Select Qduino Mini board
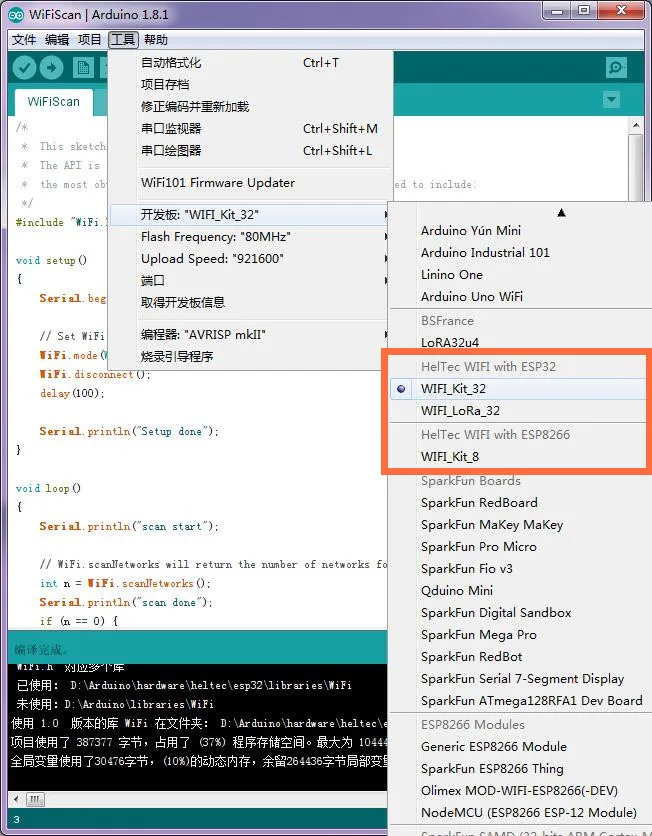 [x=520, y=591]
